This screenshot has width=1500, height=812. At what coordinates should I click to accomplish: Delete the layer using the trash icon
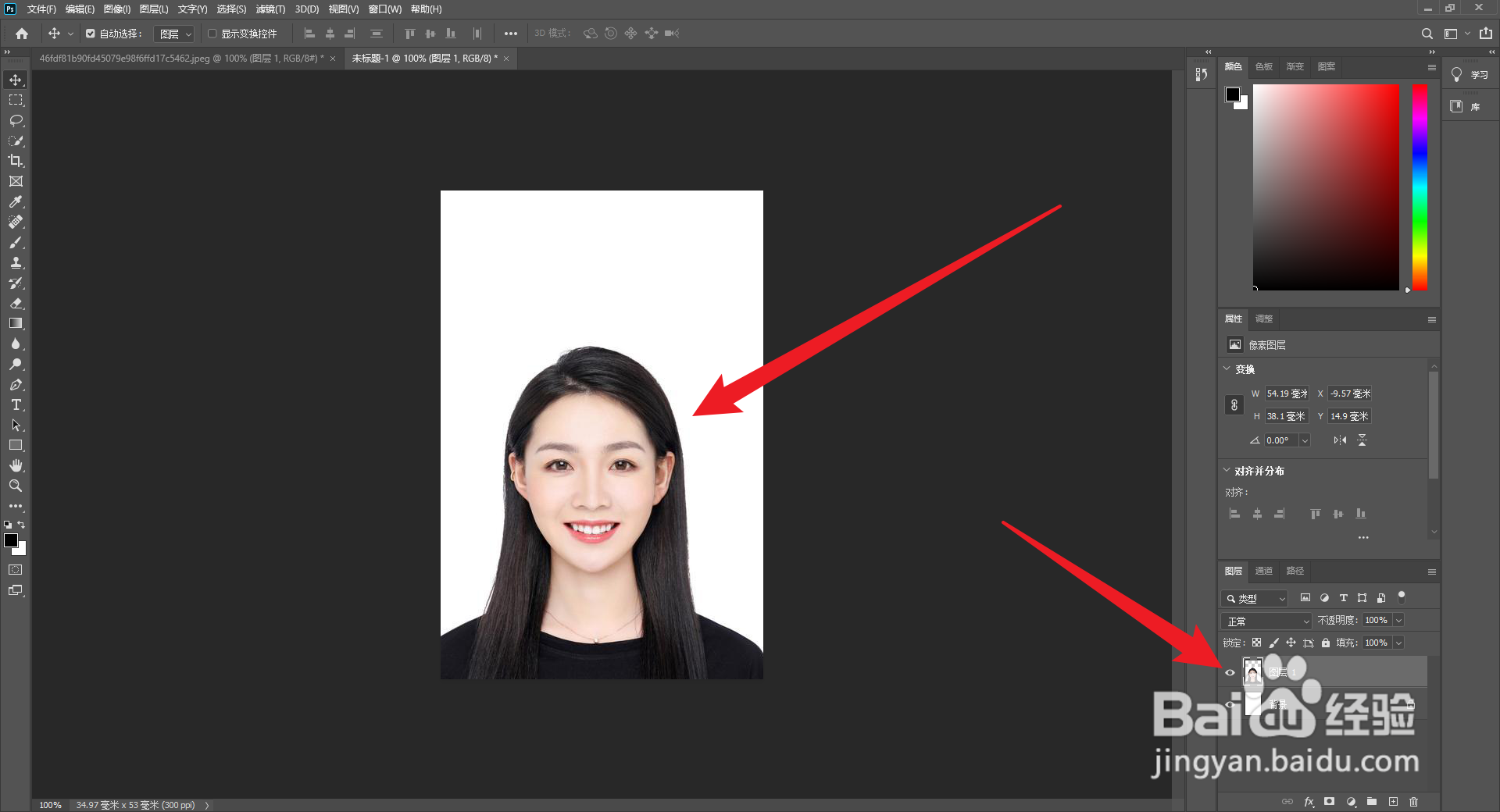coord(1414,802)
